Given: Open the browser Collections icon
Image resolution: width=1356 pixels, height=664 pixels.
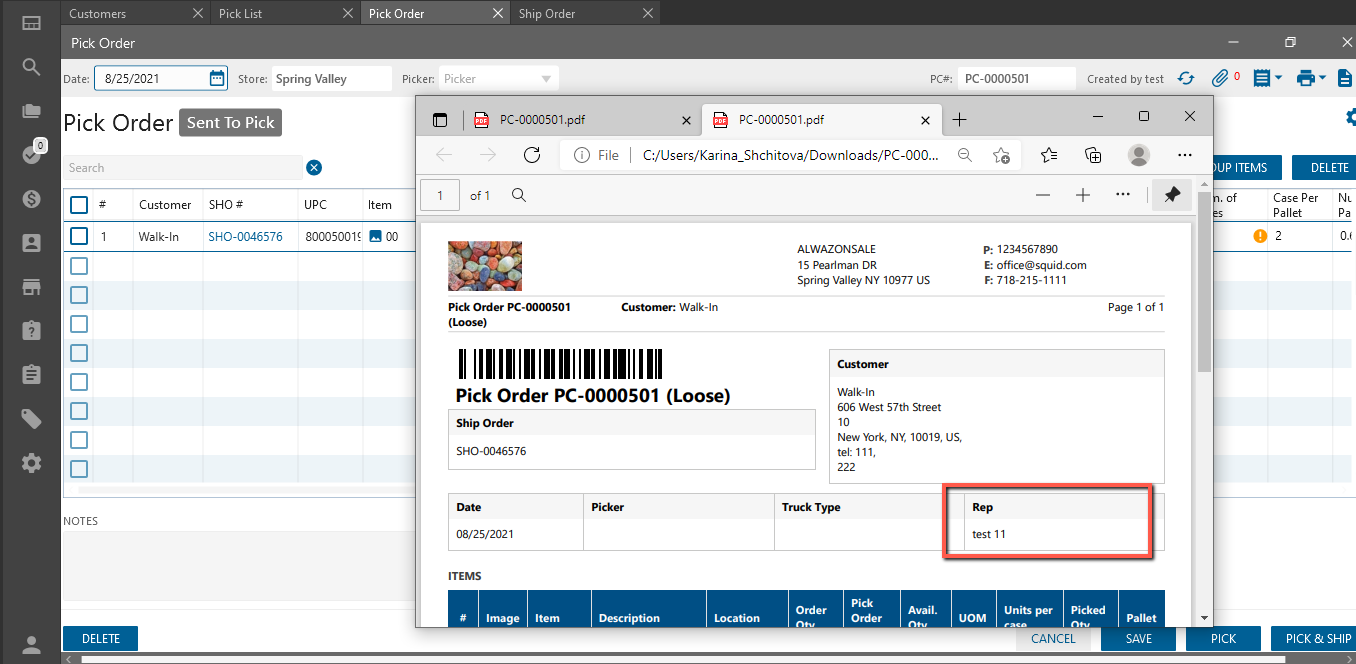Looking at the screenshot, I should [1093, 155].
